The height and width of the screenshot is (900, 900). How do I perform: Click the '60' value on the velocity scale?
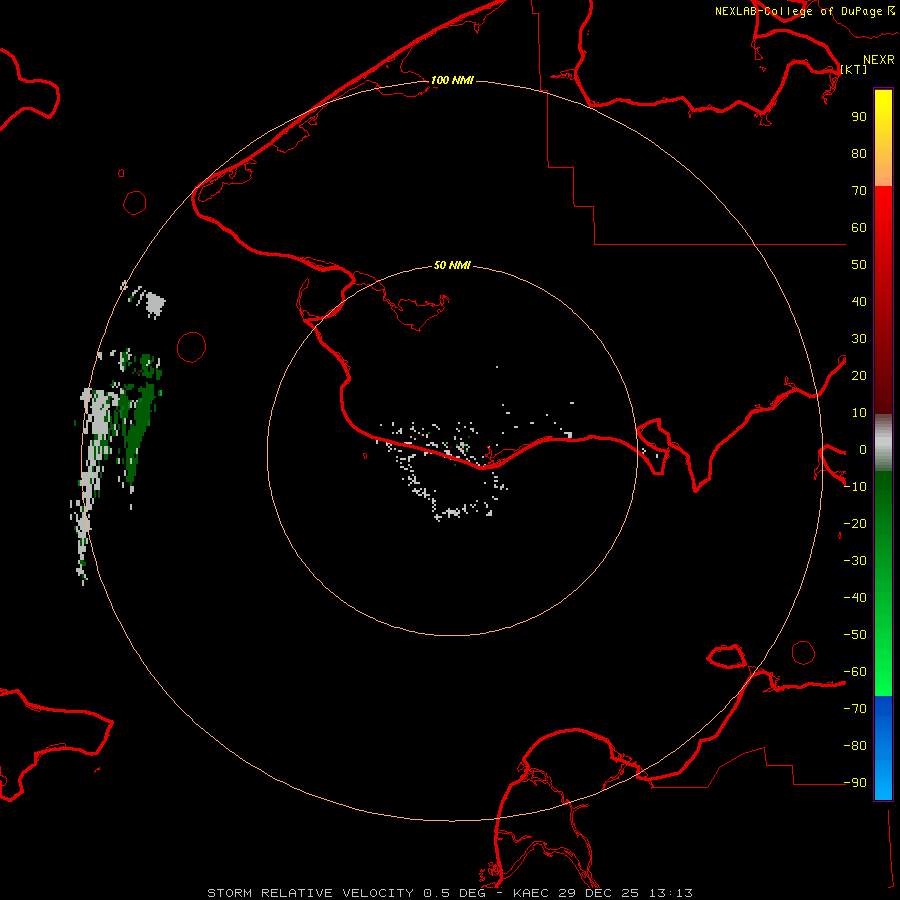[x=859, y=228]
